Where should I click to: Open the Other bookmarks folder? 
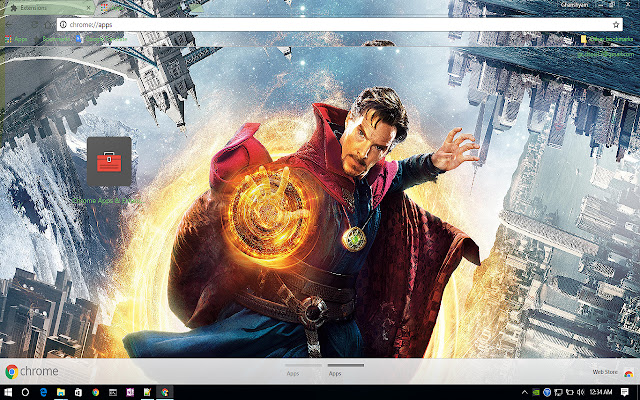click(x=607, y=39)
